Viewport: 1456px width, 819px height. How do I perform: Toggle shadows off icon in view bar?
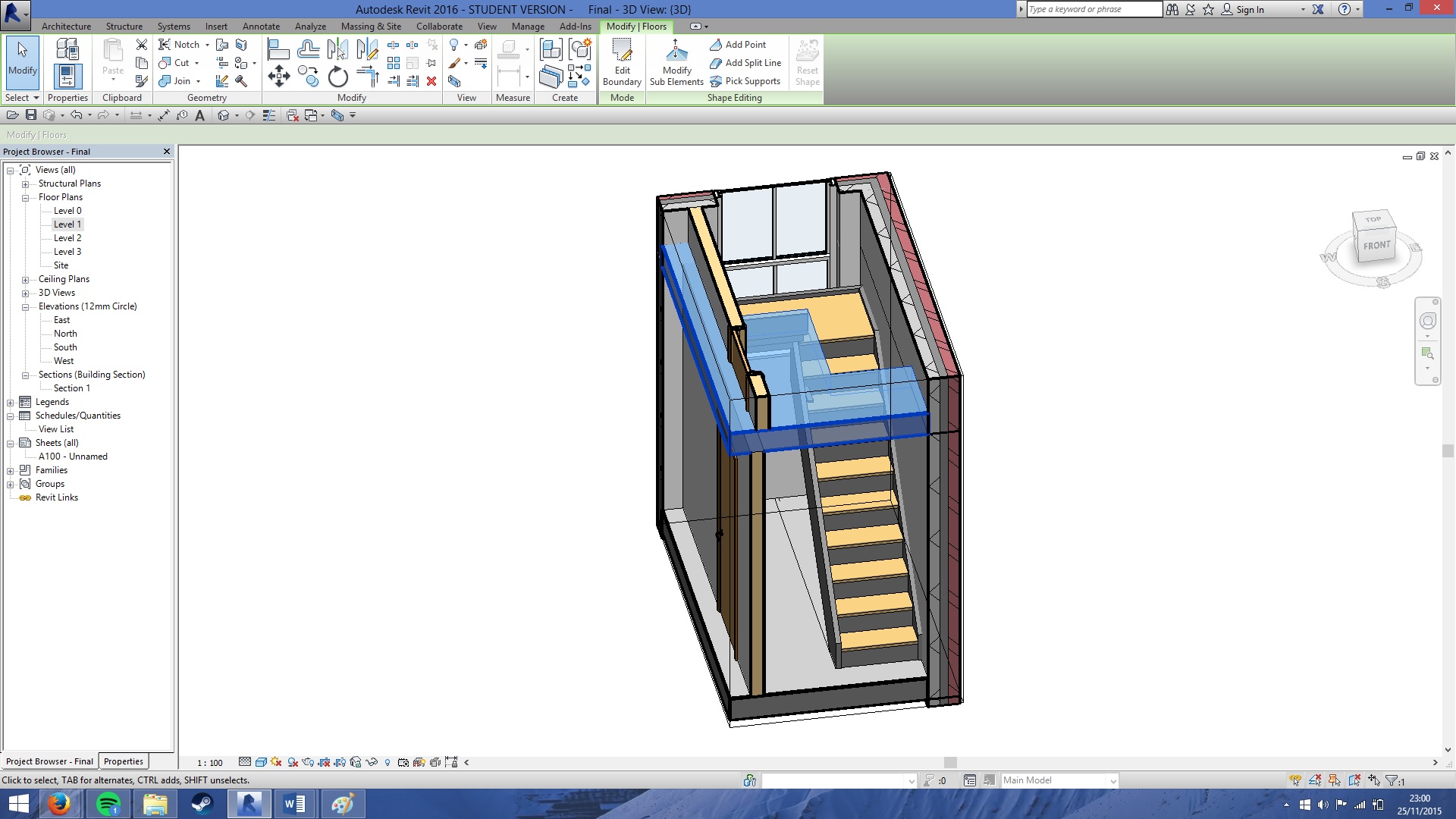(x=292, y=762)
